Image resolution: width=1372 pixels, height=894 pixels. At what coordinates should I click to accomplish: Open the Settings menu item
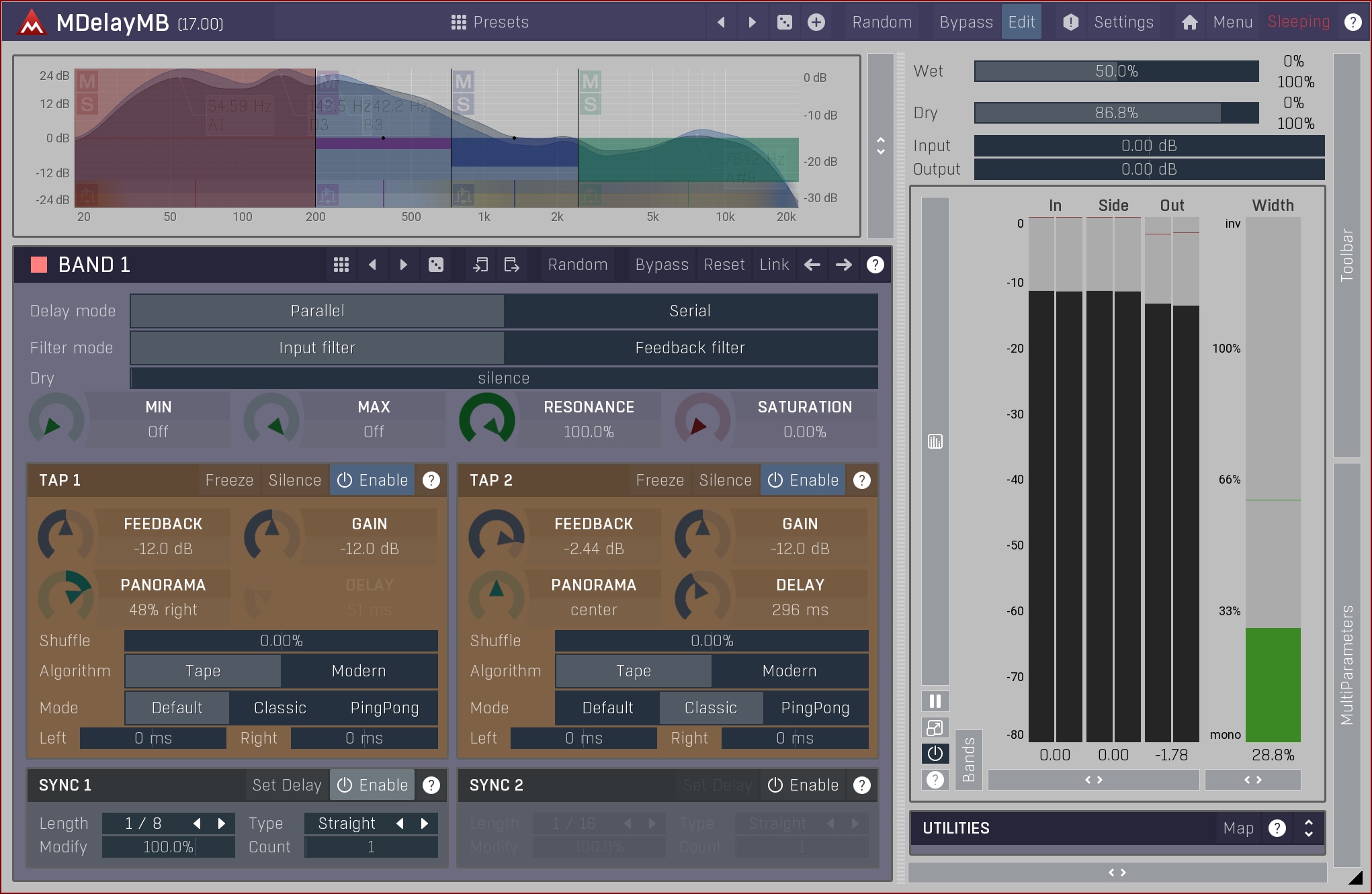(1123, 22)
